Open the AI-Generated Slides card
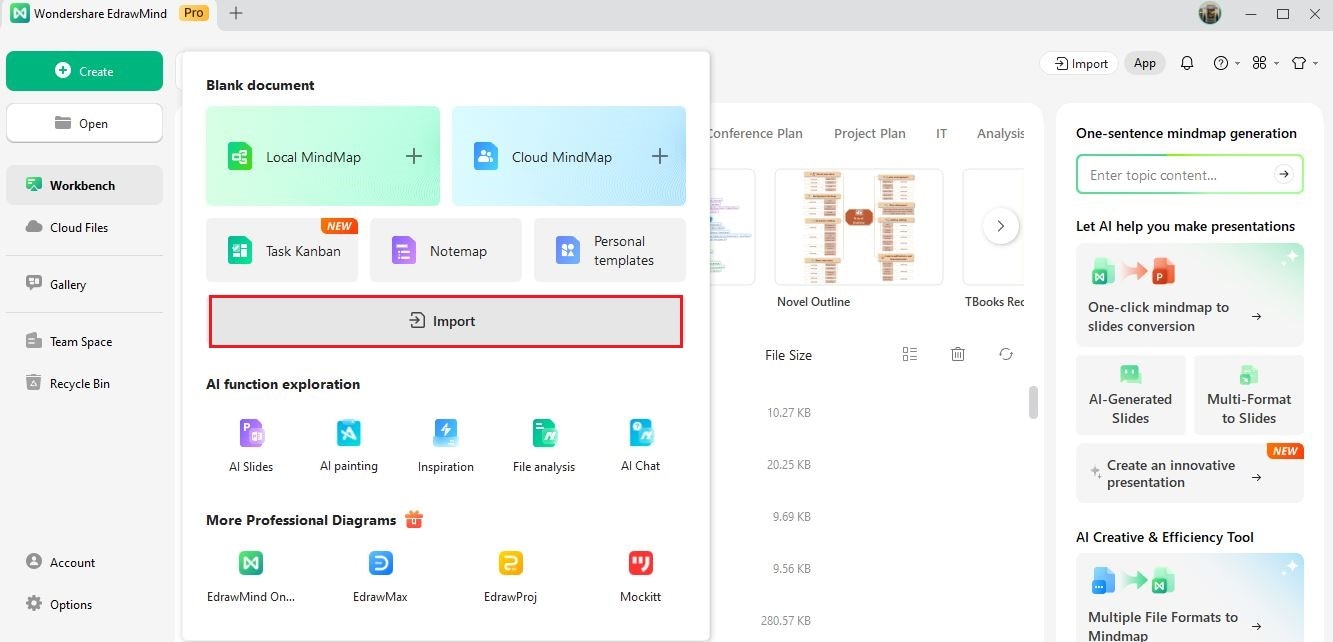 (x=1130, y=395)
